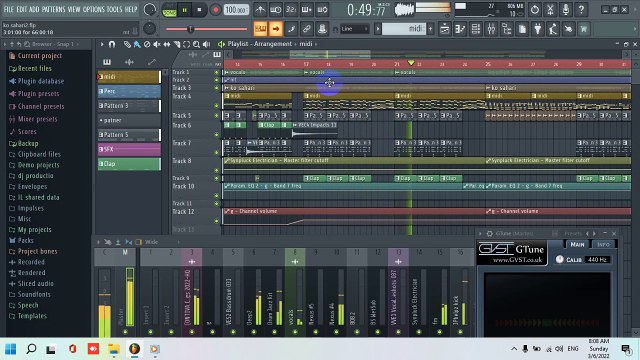Viewport: 640px width, 360px height.
Task: Select the playlist Mute tool
Action: [x=157, y=44]
